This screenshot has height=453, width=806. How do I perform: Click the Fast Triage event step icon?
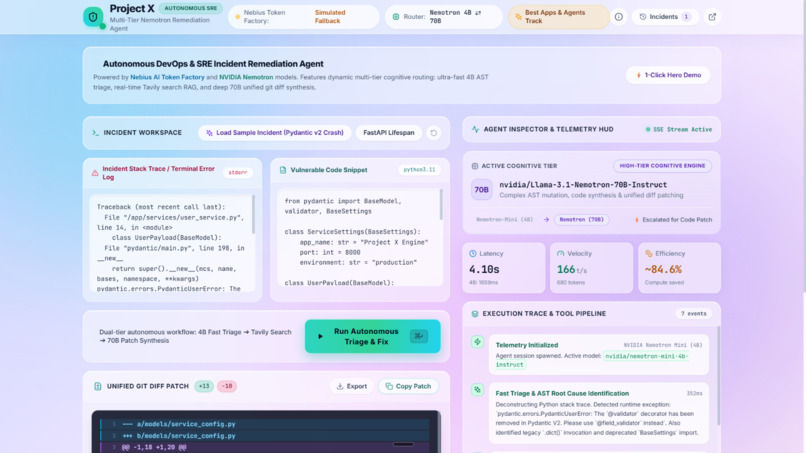coord(478,390)
